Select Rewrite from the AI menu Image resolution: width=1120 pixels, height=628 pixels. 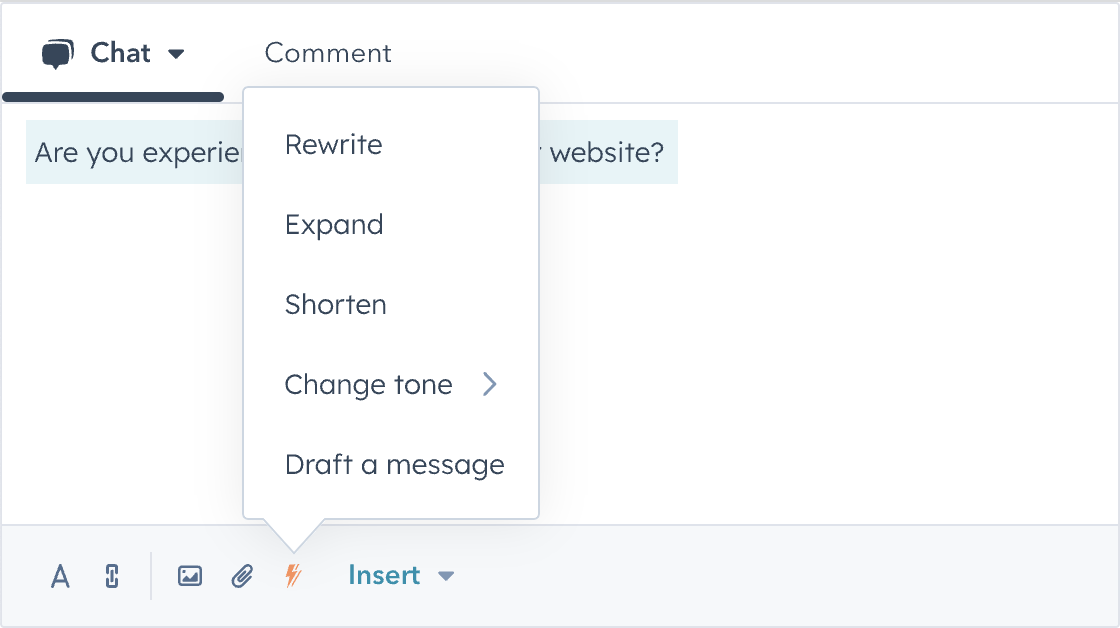334,144
